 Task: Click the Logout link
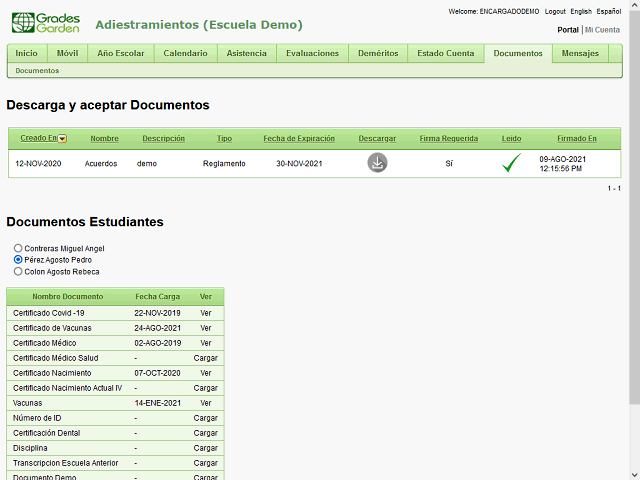click(555, 11)
